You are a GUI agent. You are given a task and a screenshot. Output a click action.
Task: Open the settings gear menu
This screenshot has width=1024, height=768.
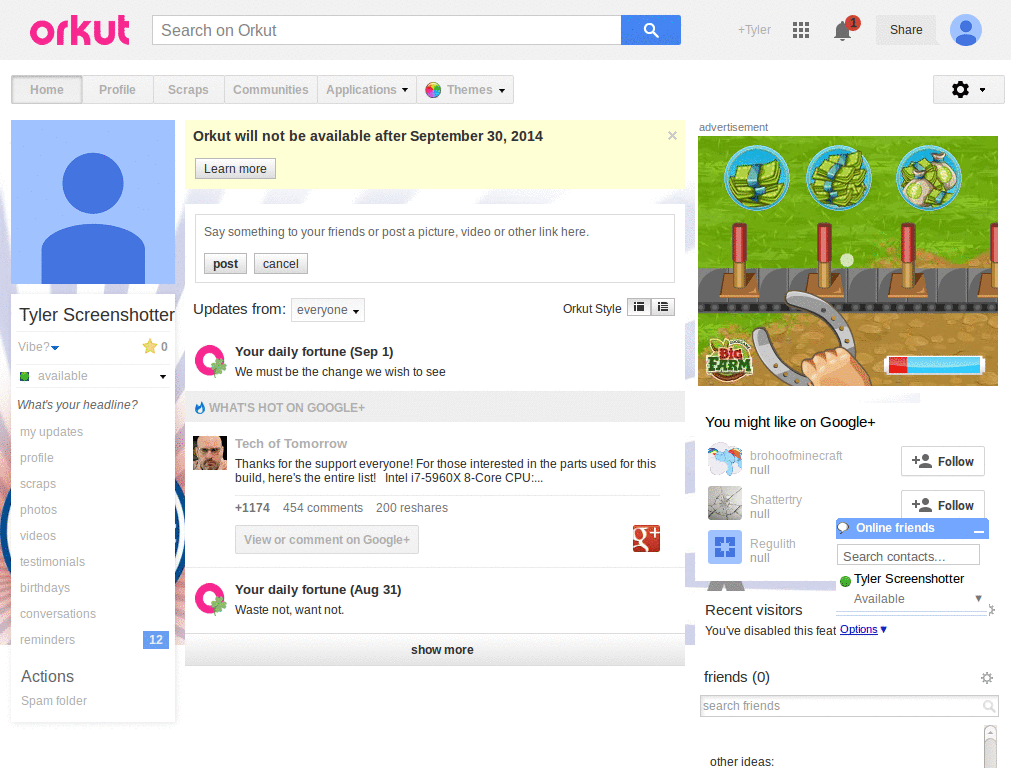pos(968,89)
